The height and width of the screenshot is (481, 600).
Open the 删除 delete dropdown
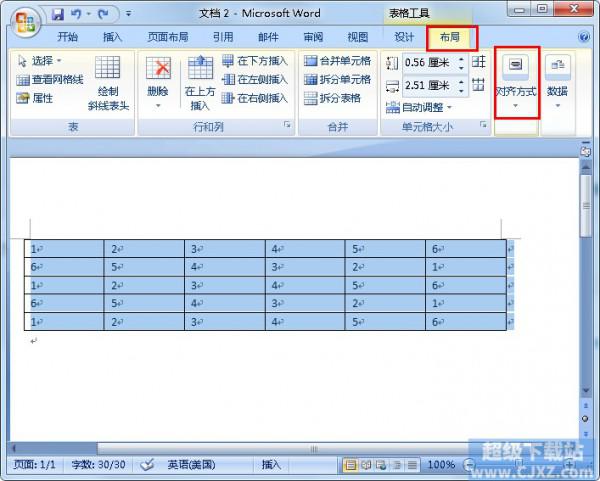tap(158, 83)
